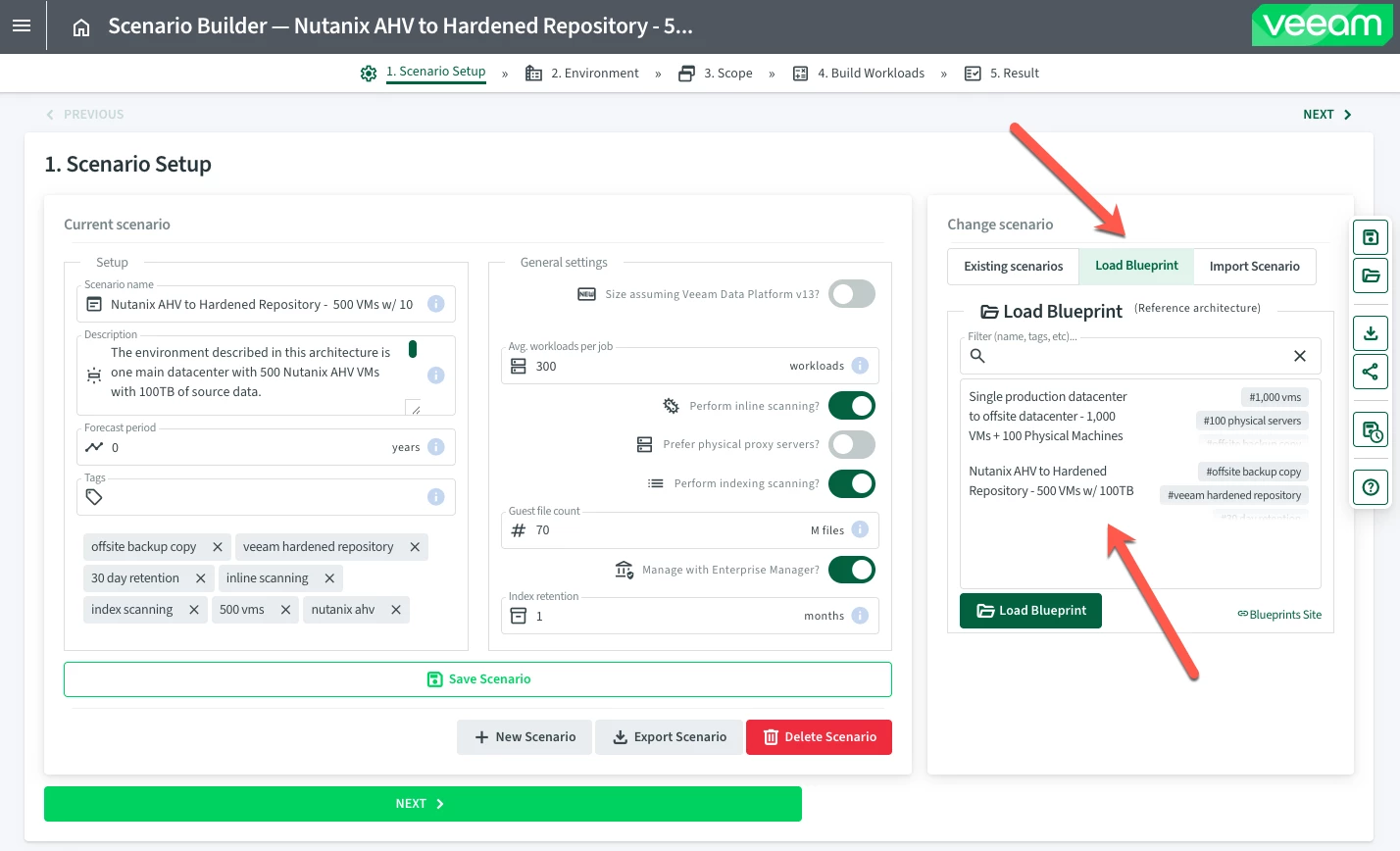Open help question mark icon

click(x=1371, y=487)
